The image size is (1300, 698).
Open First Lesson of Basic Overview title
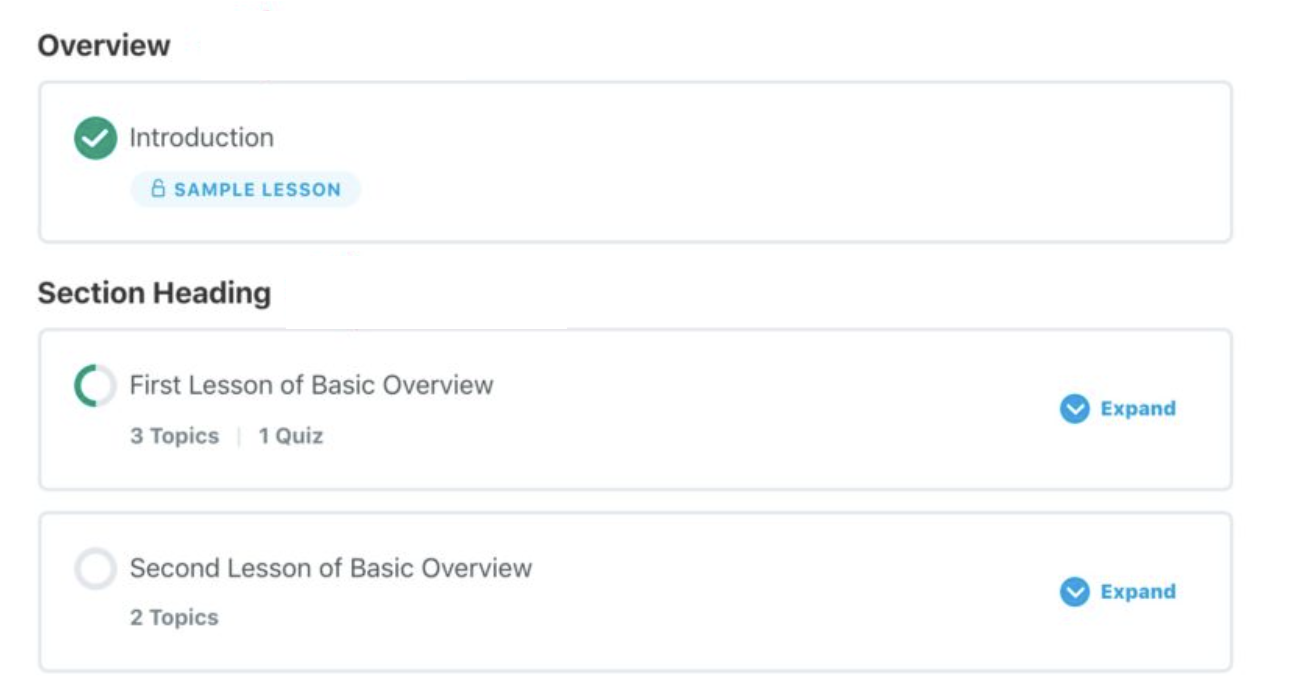point(311,386)
